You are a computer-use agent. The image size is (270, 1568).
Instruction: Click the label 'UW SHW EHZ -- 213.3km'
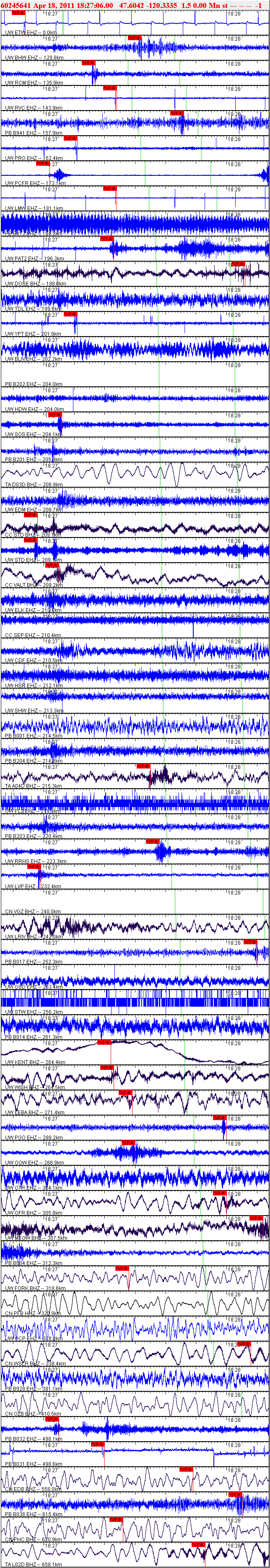tap(34, 710)
